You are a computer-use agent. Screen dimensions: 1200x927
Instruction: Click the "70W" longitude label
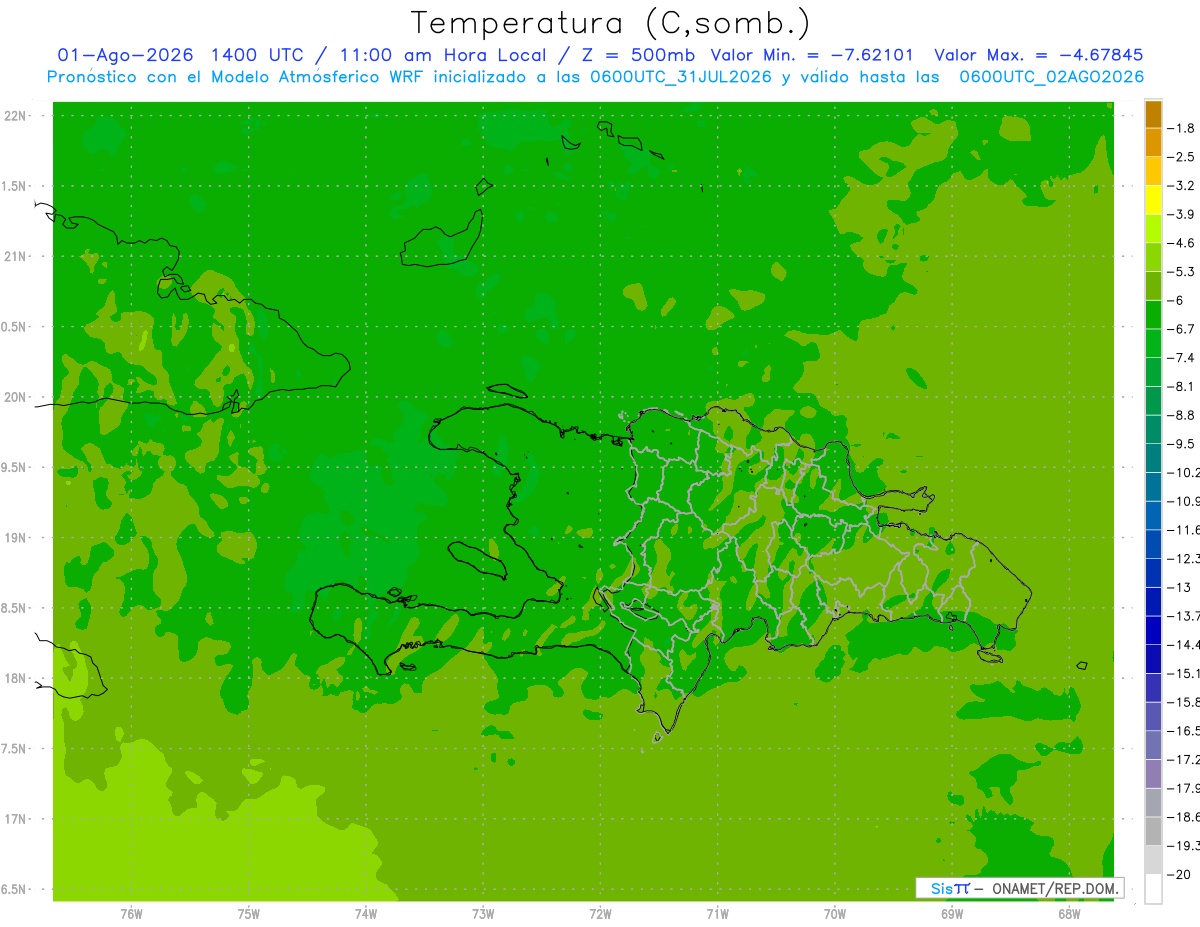(835, 914)
